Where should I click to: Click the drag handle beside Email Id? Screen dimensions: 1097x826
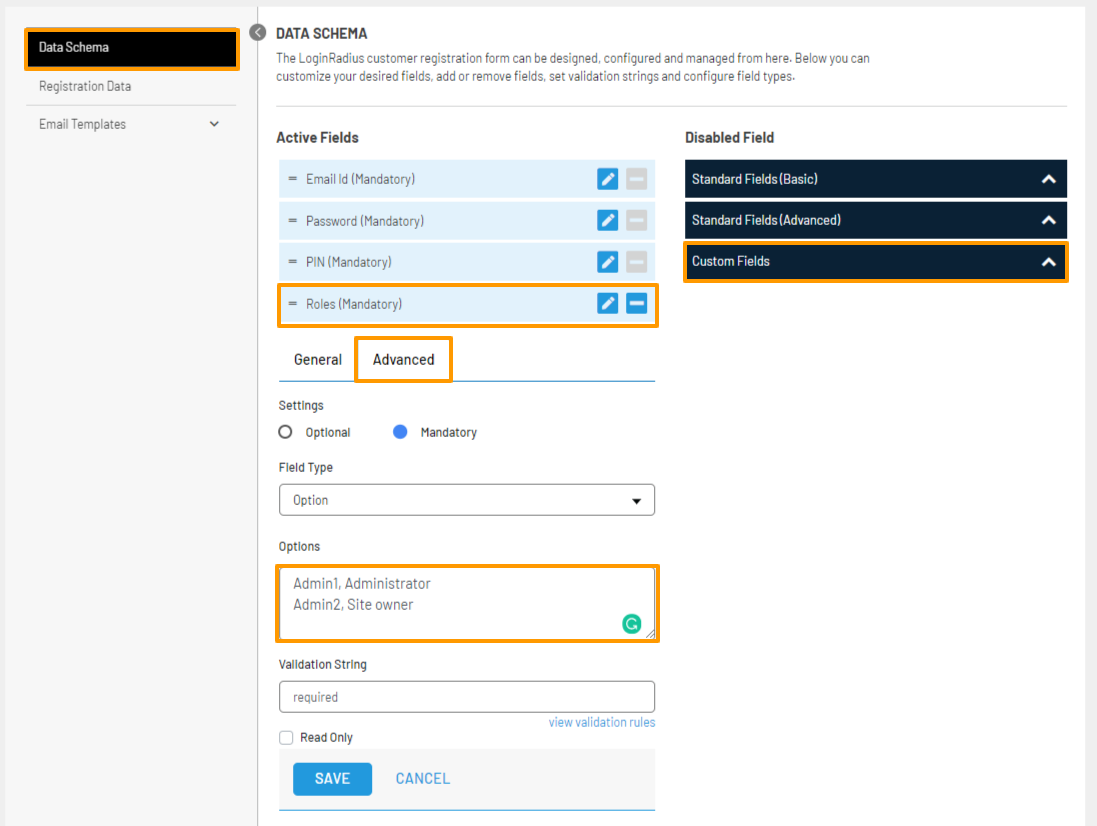pyautogui.click(x=291, y=178)
